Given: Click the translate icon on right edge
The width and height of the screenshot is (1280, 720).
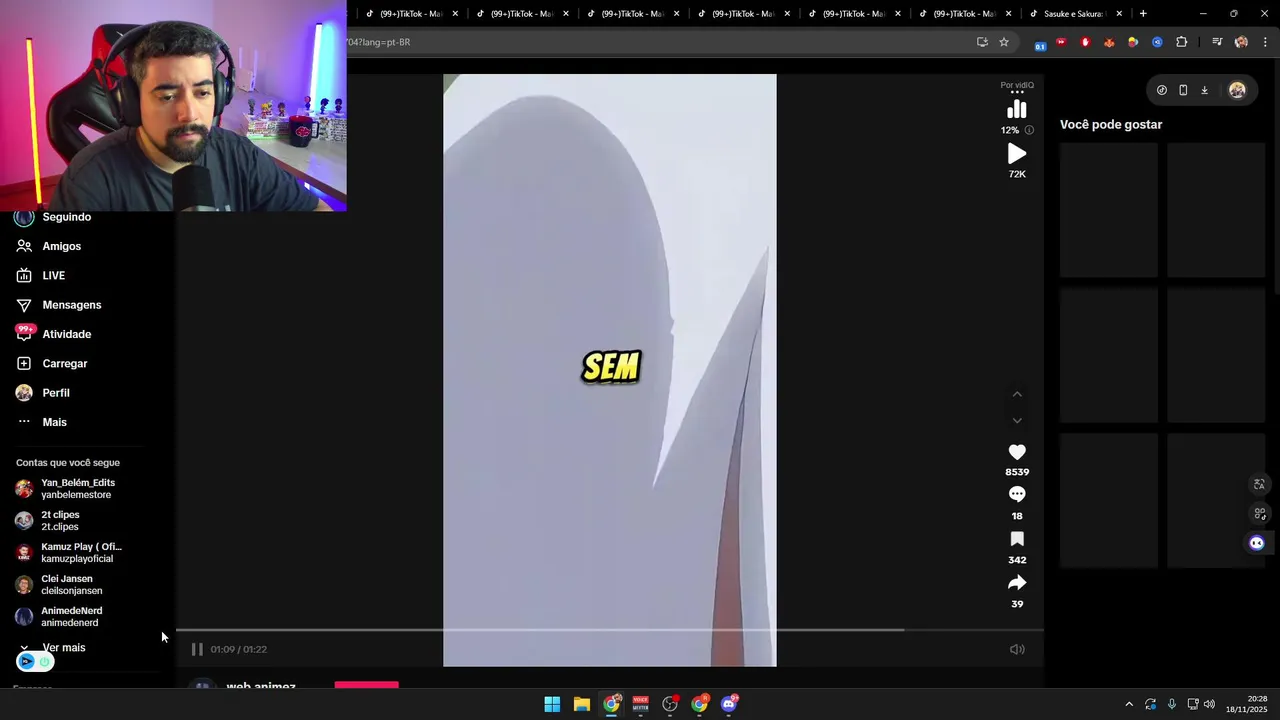Looking at the screenshot, I should coord(1259,484).
